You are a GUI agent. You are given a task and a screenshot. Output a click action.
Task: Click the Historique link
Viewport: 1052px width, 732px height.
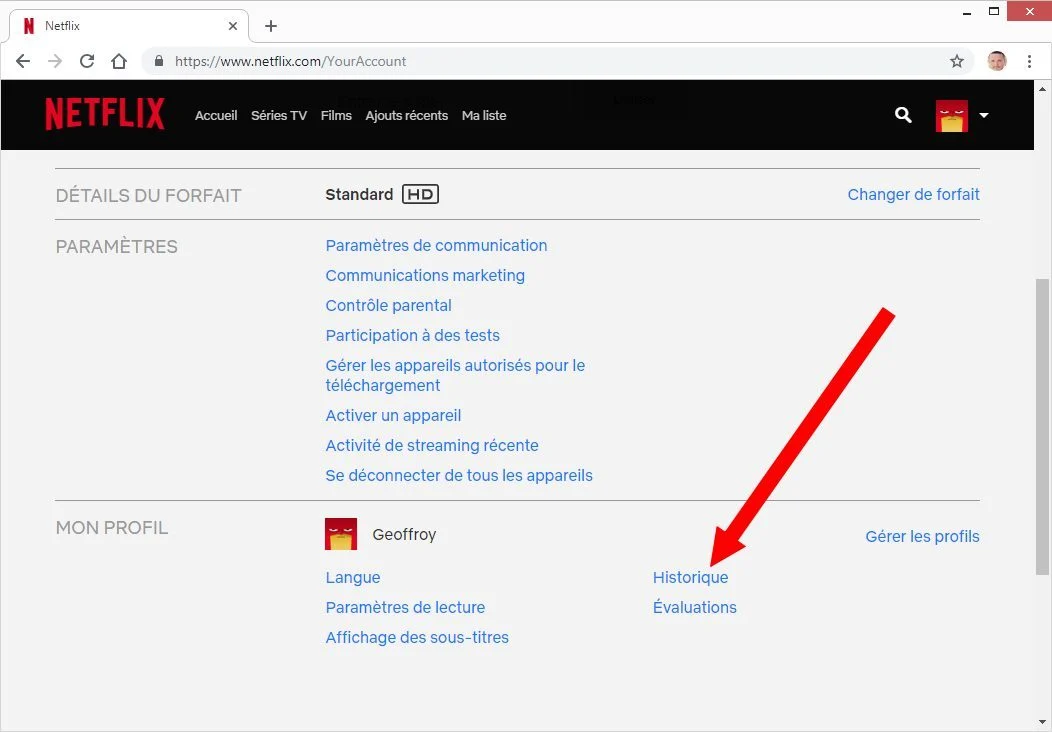tap(690, 577)
